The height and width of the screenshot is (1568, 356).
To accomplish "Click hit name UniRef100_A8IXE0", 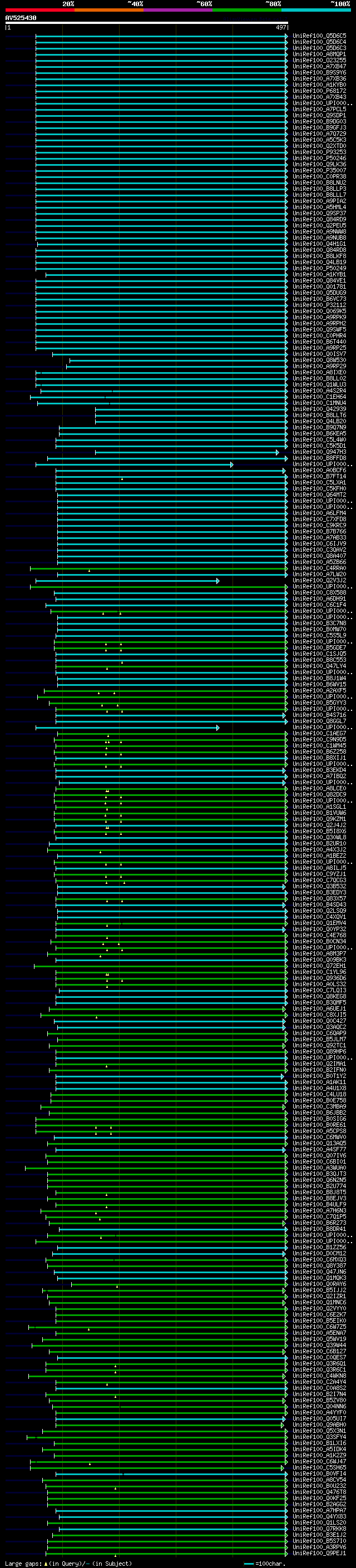I will [x=319, y=373].
